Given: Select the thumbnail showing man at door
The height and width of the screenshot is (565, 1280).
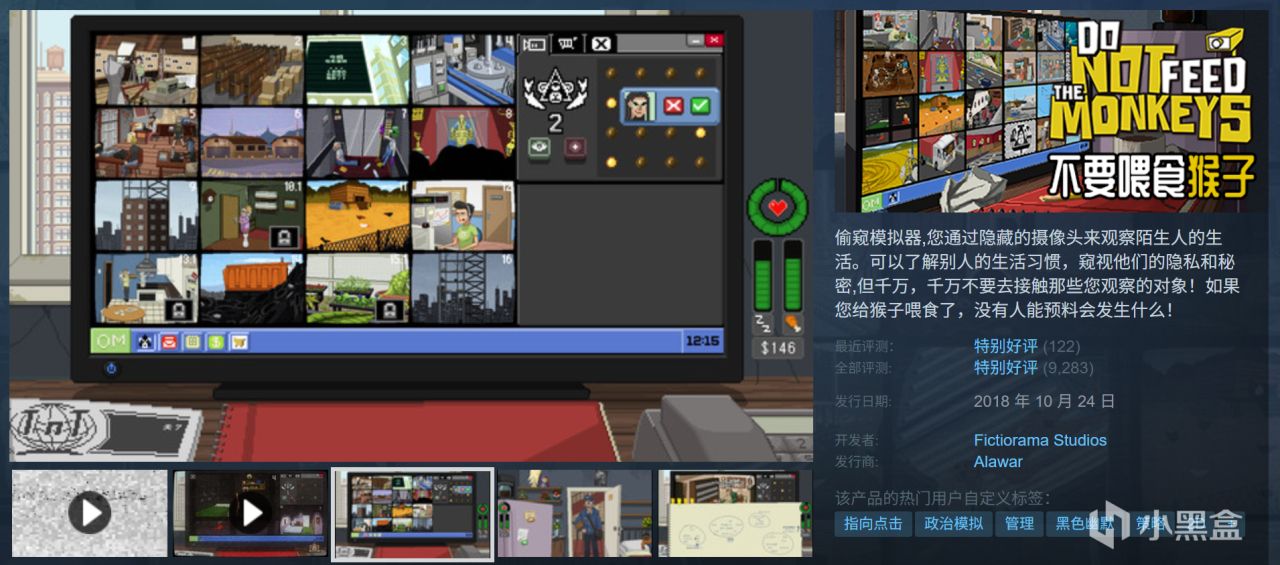Looking at the screenshot, I should point(575,513).
